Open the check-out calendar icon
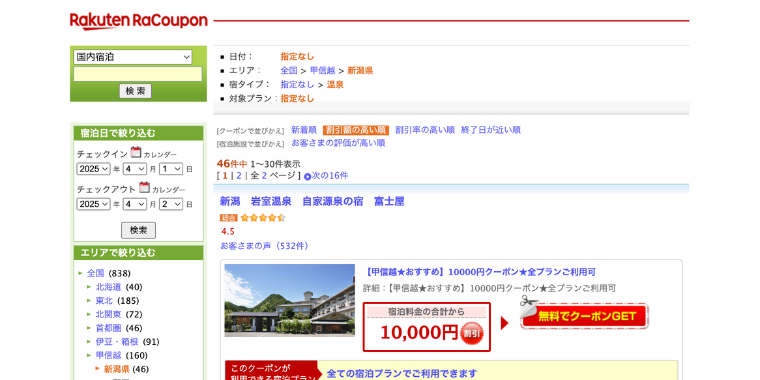The width and height of the screenshot is (760, 380). pyautogui.click(x=144, y=188)
